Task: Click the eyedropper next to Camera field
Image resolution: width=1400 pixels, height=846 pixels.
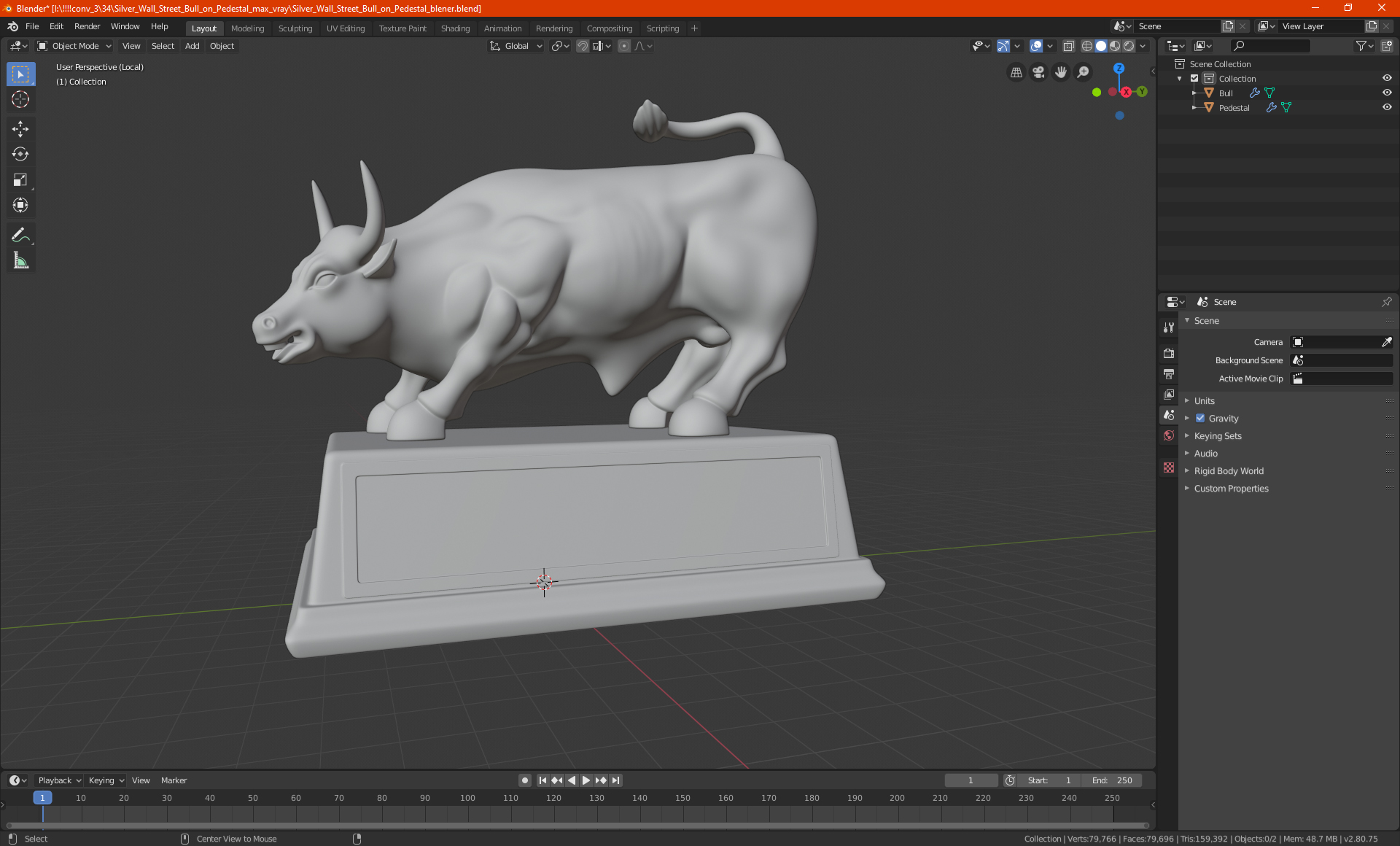Action: (x=1386, y=342)
